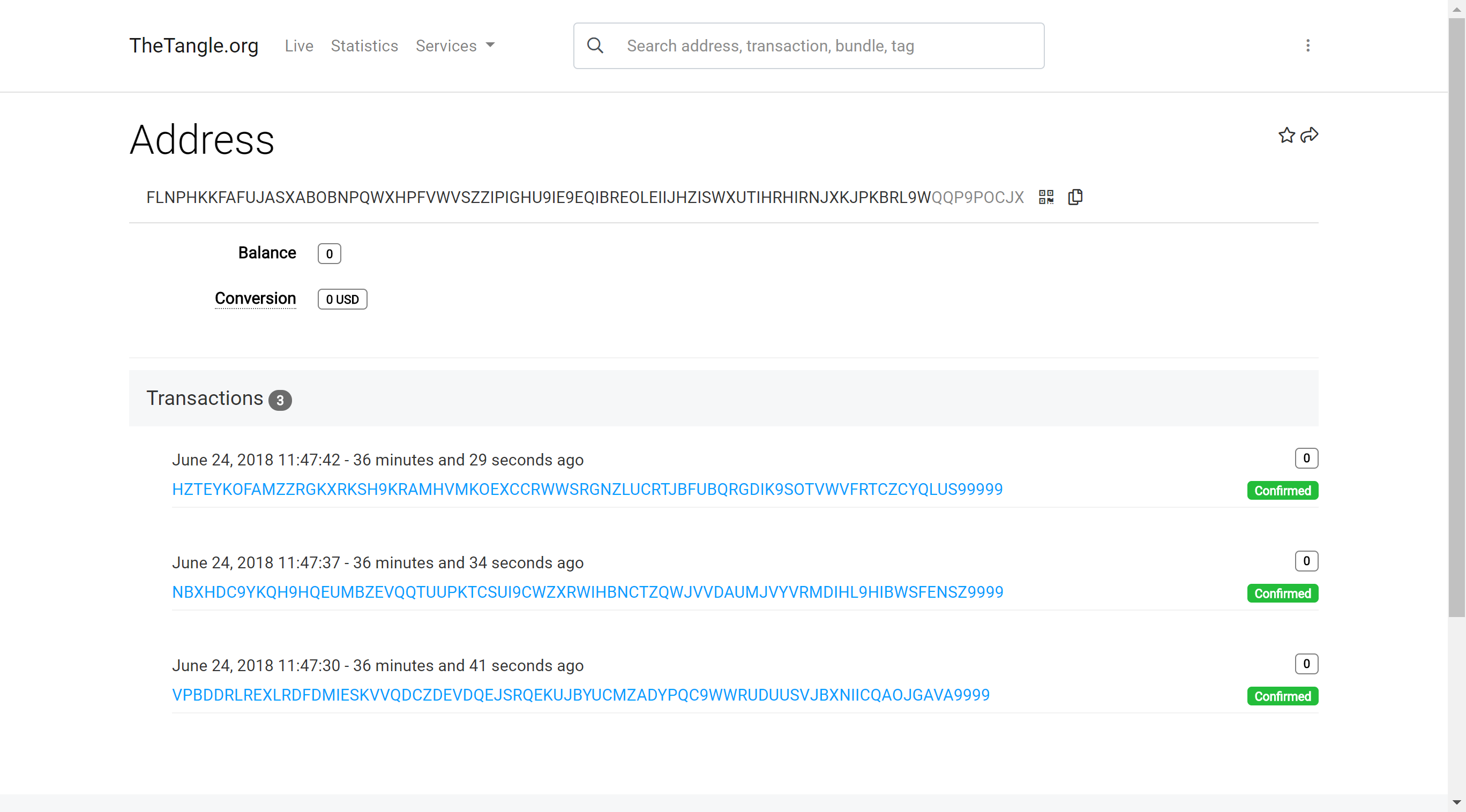Click the vertical scrollbar thumb
Image resolution: width=1466 pixels, height=812 pixels.
click(x=1456, y=319)
